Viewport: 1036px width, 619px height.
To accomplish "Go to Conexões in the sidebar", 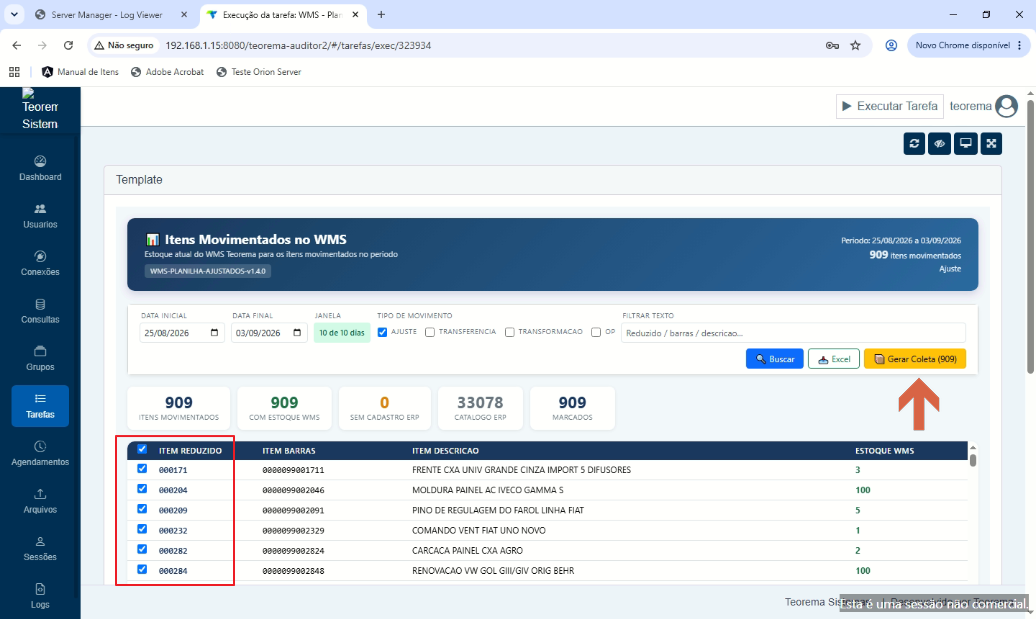I will tap(40, 263).
